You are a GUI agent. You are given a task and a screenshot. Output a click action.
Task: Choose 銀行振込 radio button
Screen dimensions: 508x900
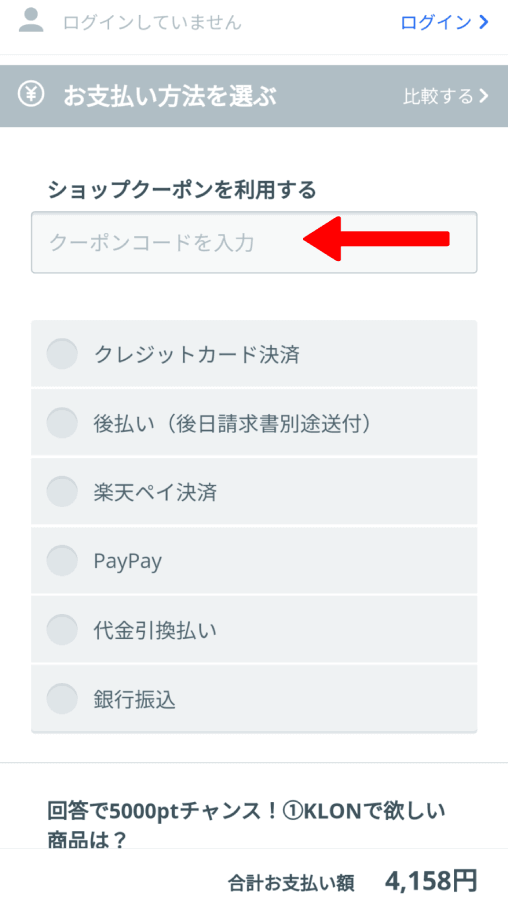62,699
